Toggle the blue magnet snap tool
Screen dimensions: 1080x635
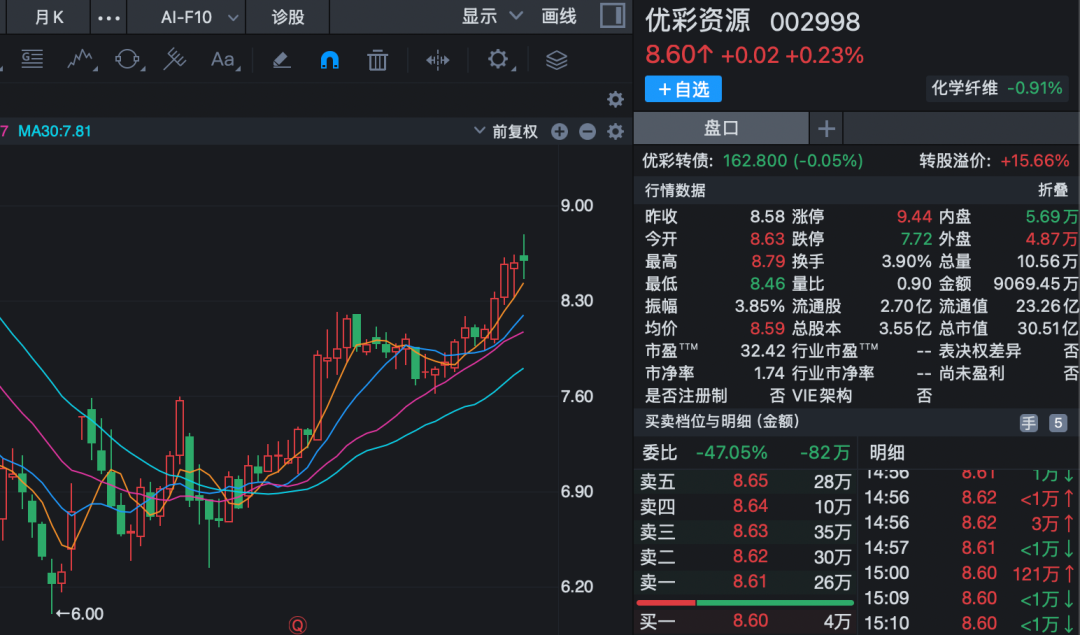coord(330,61)
